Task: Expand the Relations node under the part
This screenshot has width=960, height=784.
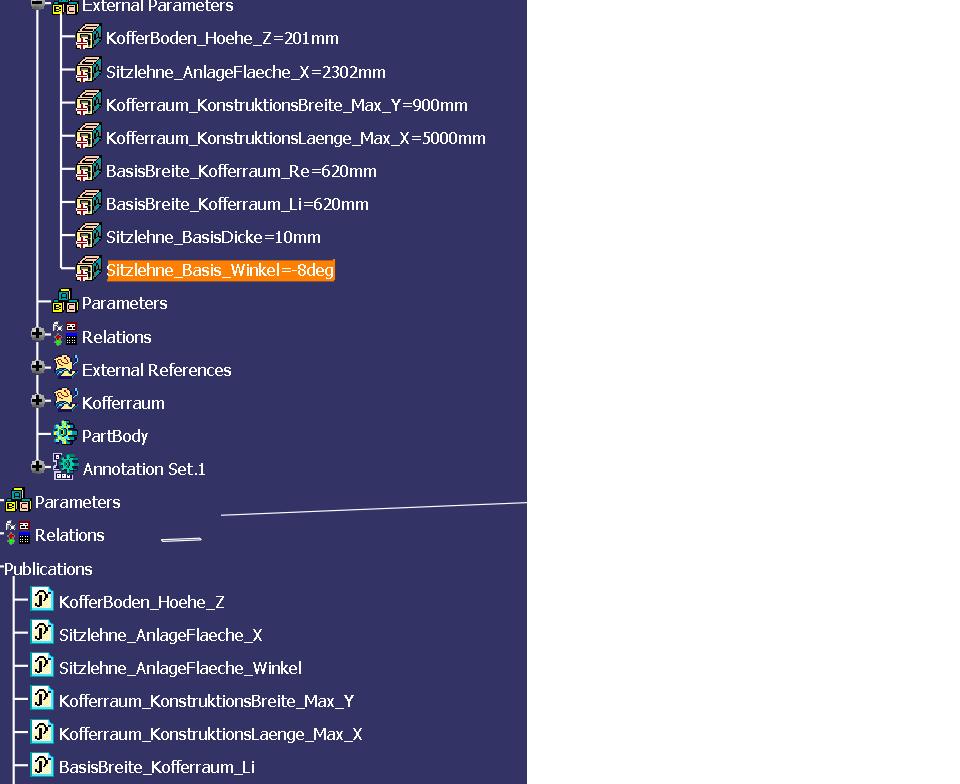Action: [37, 334]
